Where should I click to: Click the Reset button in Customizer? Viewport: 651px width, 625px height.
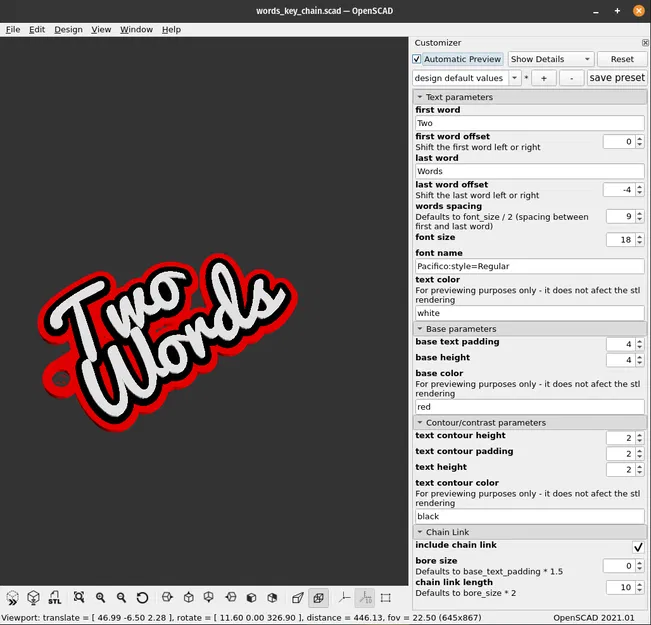pyautogui.click(x=622, y=59)
